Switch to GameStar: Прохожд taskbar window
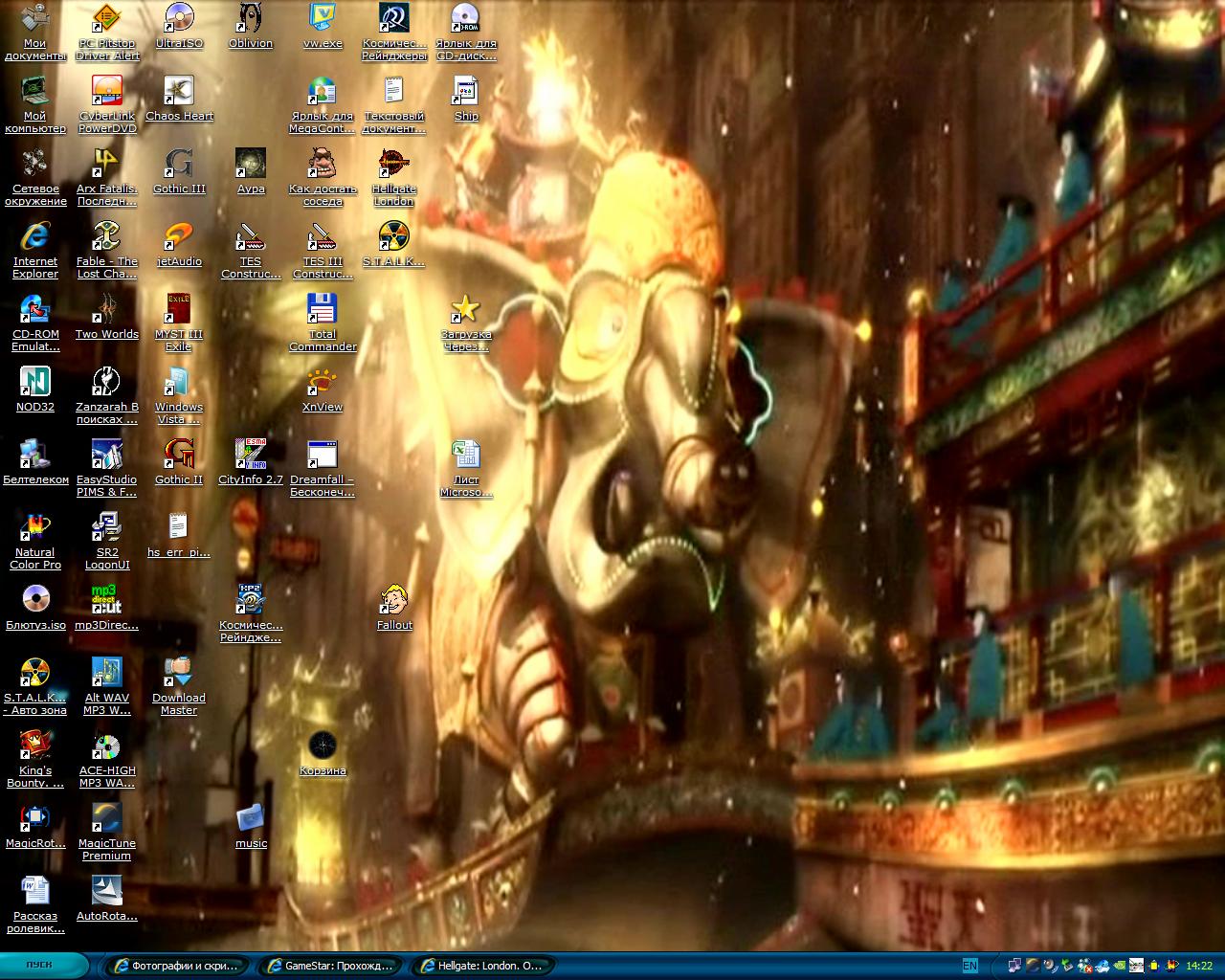 (x=330, y=966)
